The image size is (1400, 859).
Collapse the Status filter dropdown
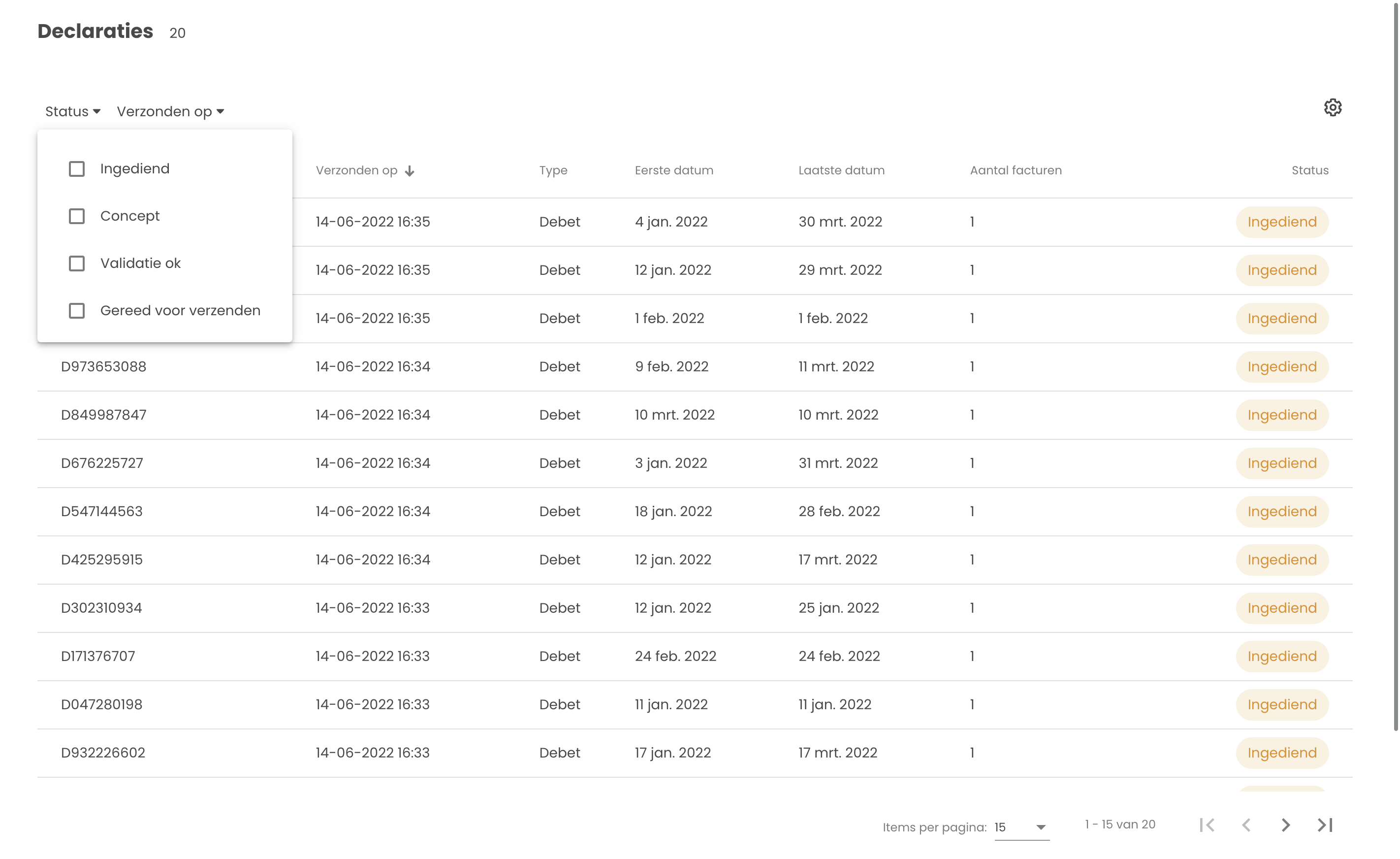tap(73, 111)
